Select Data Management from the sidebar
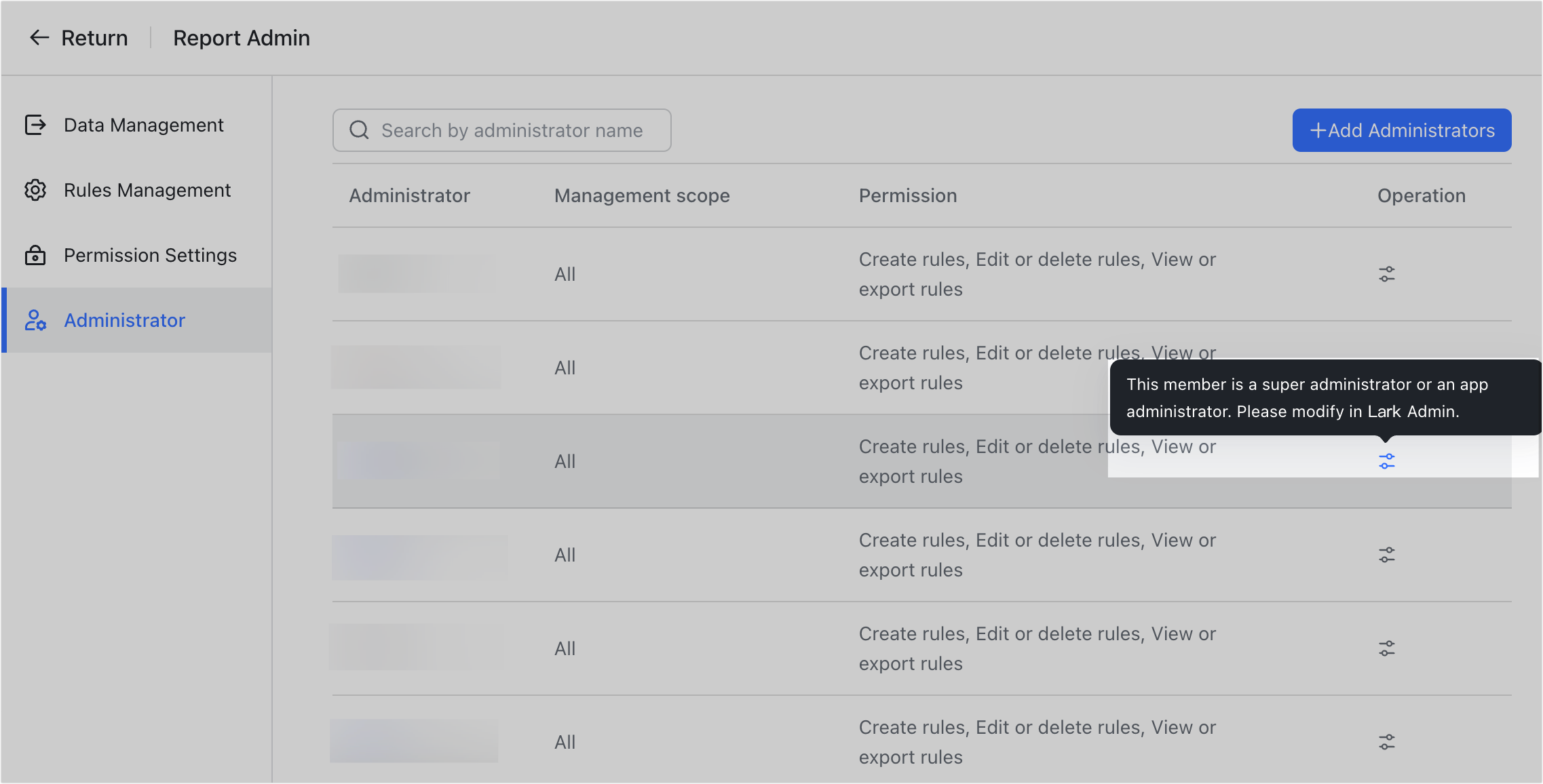Screen dimensions: 1543x784 pos(144,125)
